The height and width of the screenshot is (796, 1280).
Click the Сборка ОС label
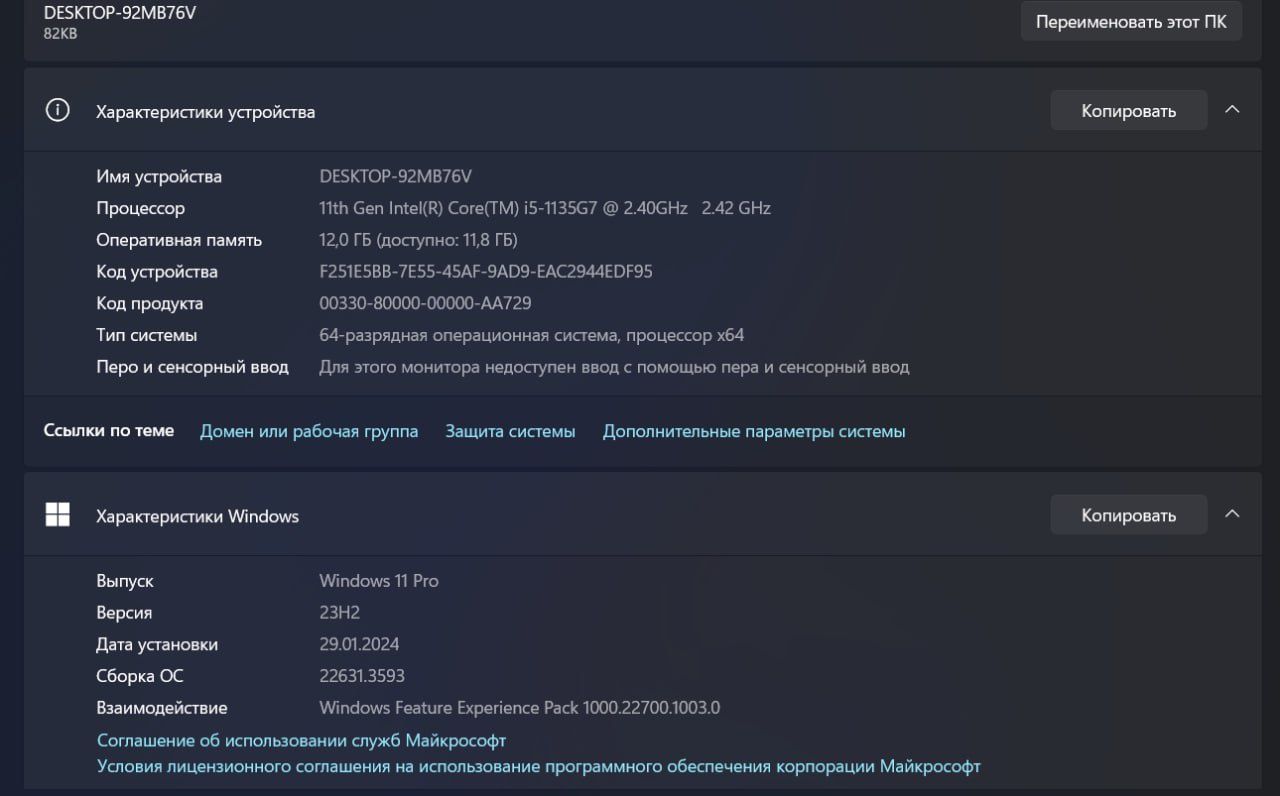pos(140,676)
